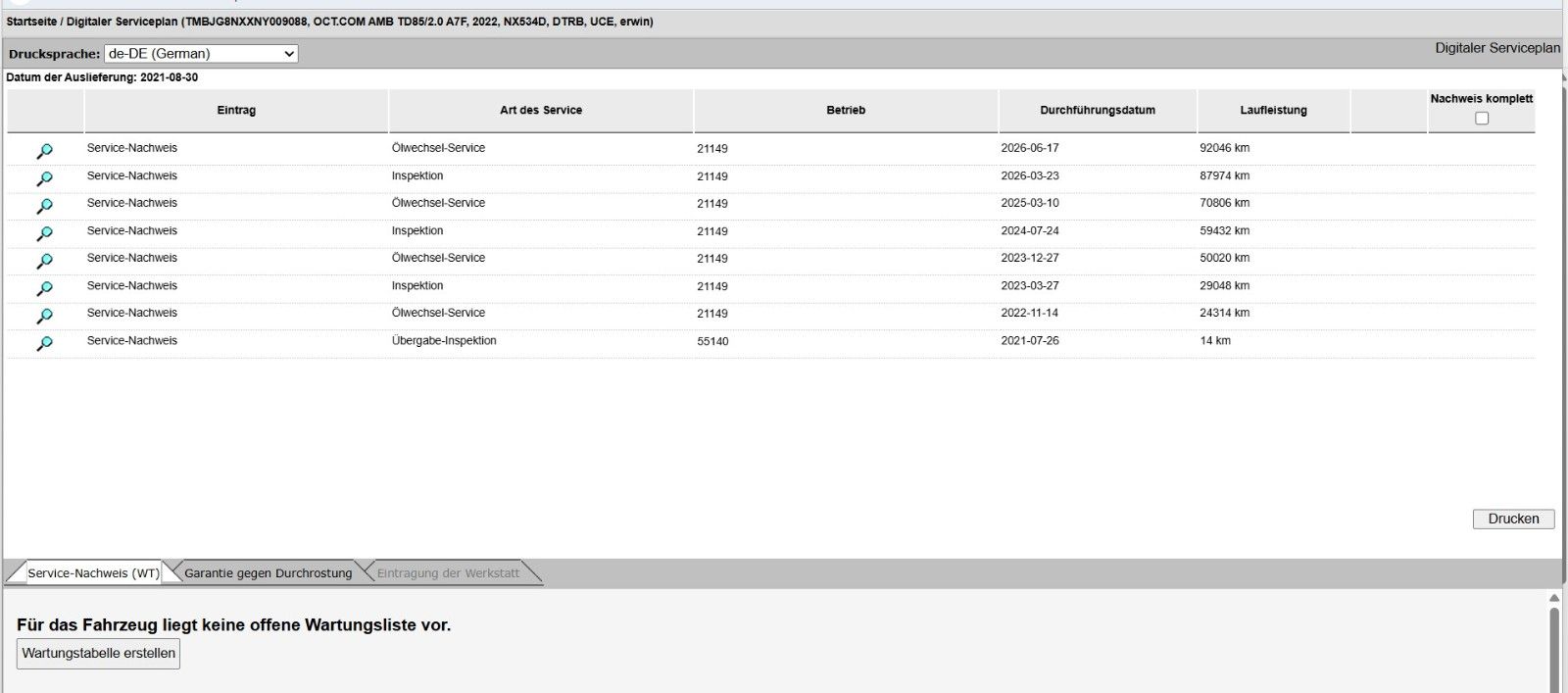Switch to Service-Nachweis (WT) tab
The height and width of the screenshot is (693, 1568).
point(93,572)
